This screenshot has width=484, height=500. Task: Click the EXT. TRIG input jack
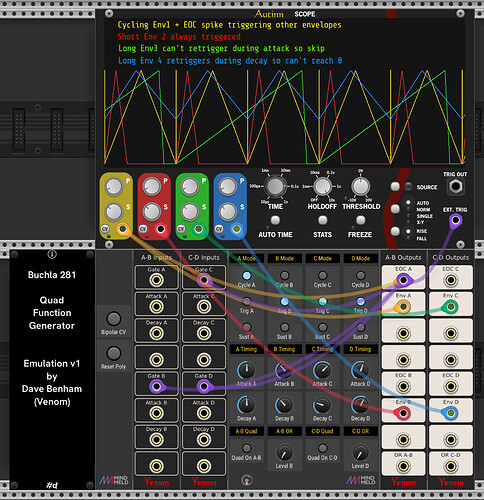pos(455,220)
